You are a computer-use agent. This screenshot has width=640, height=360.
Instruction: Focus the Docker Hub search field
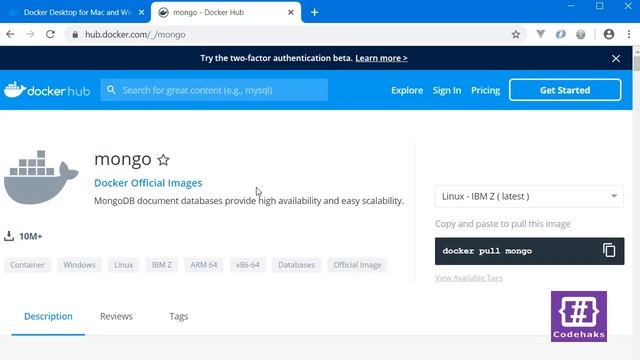coord(214,90)
